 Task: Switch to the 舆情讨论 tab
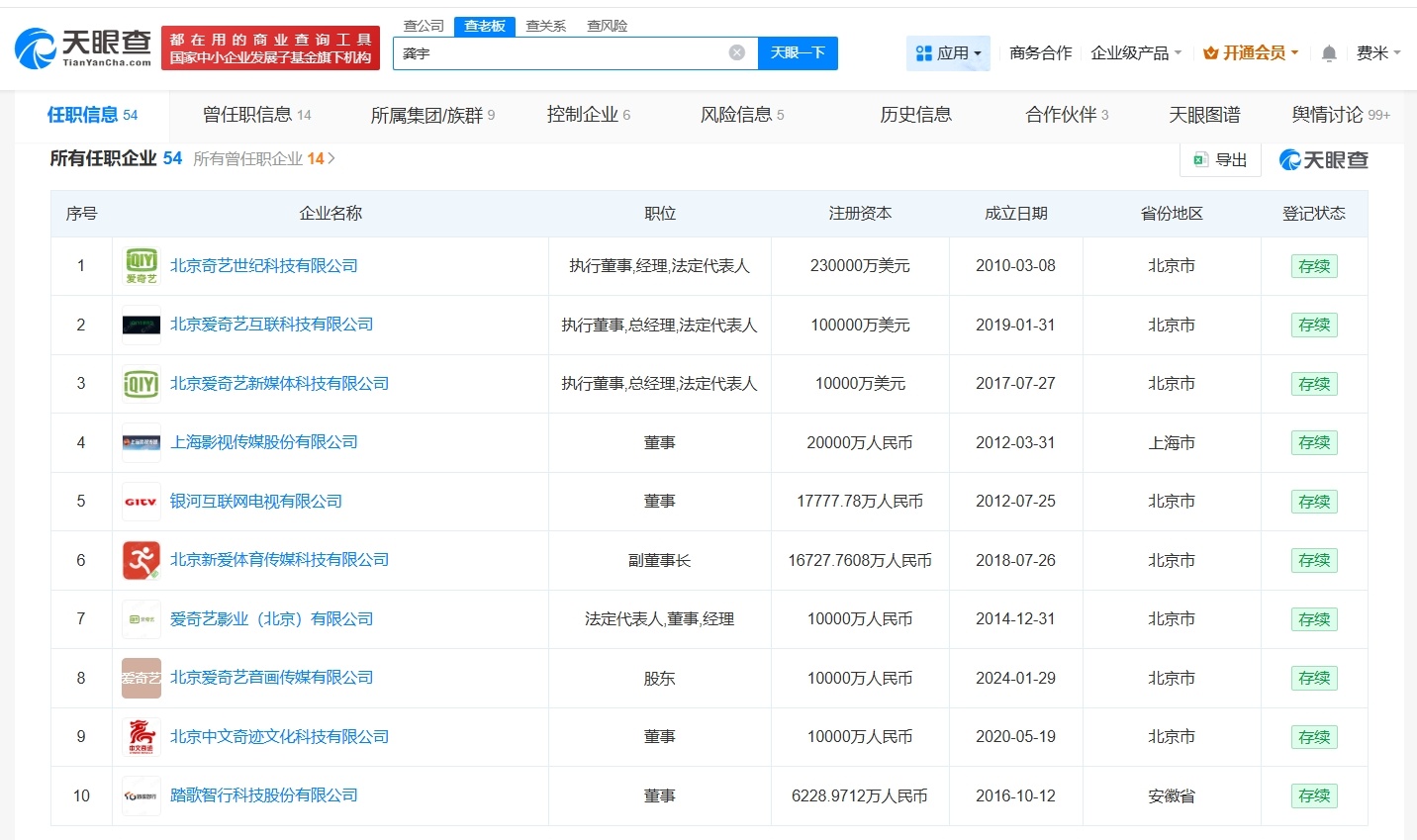pos(1326,115)
